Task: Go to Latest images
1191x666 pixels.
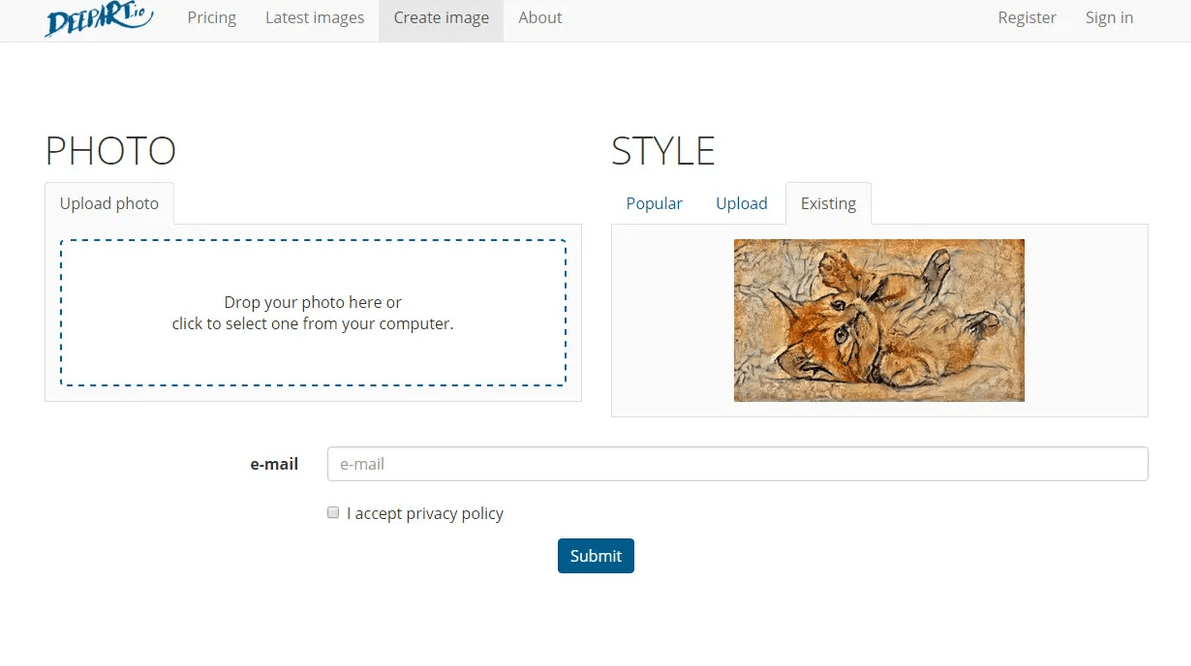Action: (x=314, y=17)
